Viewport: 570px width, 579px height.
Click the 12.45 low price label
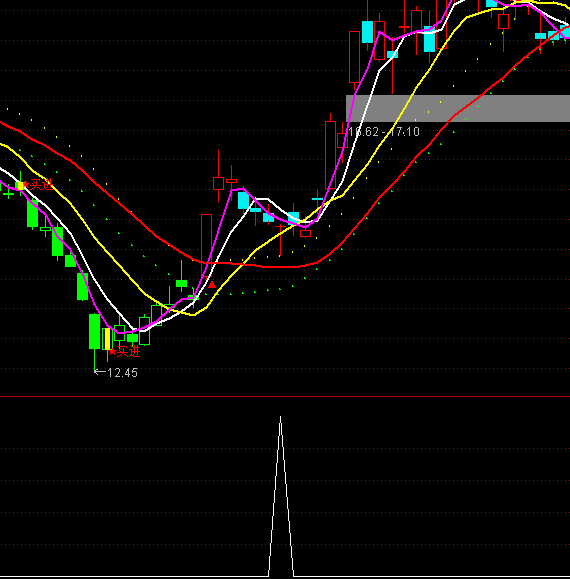pos(116,373)
